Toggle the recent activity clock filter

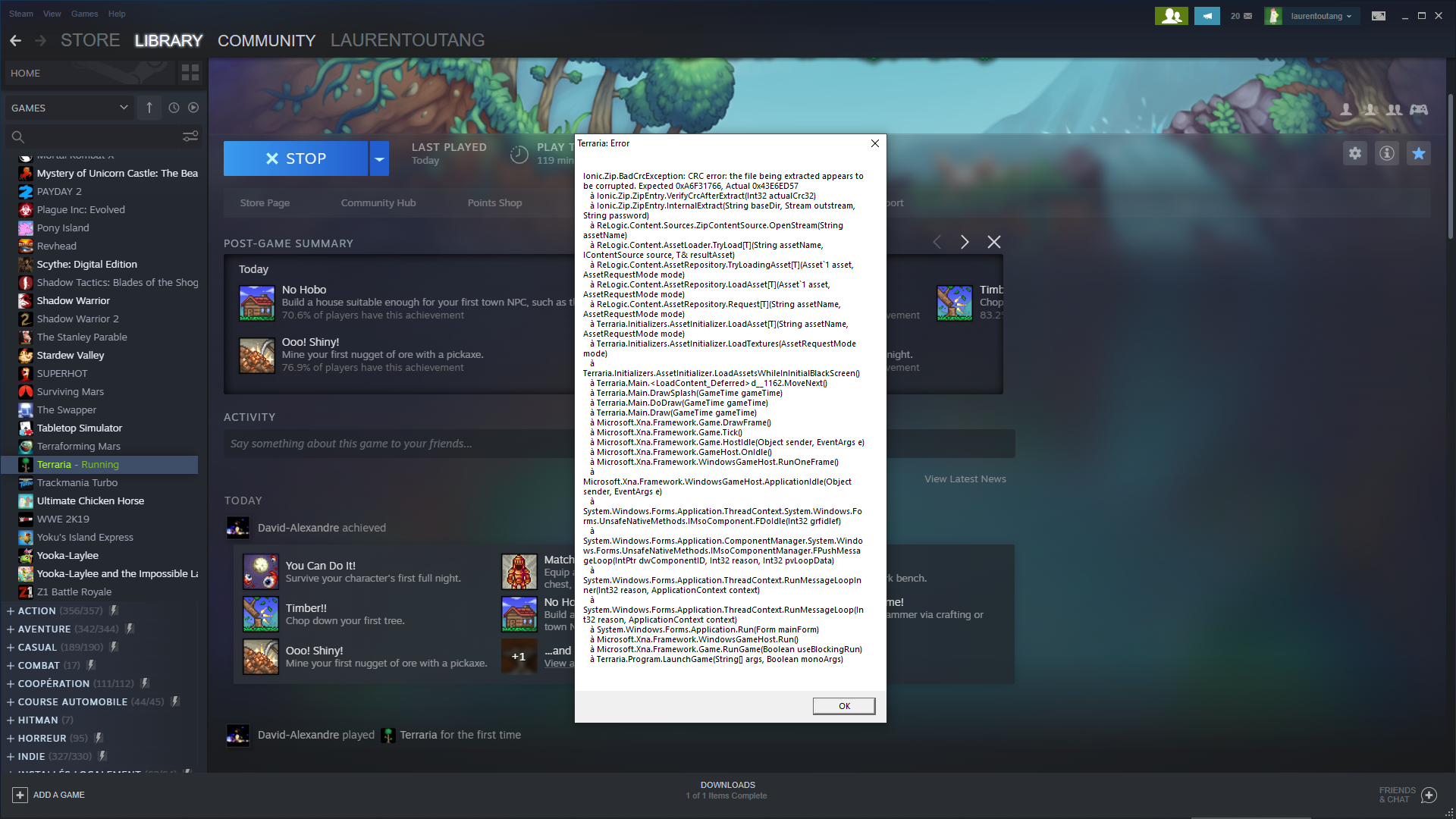coord(174,108)
